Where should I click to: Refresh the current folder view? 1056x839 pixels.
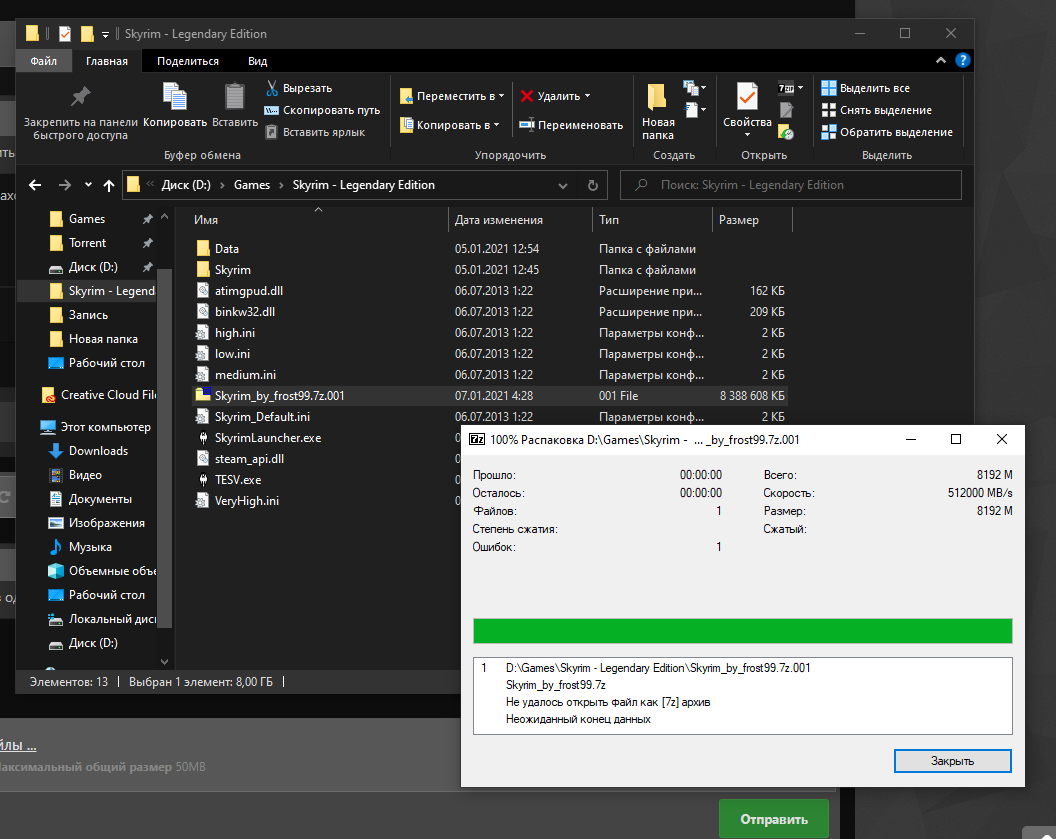pyautogui.click(x=592, y=185)
